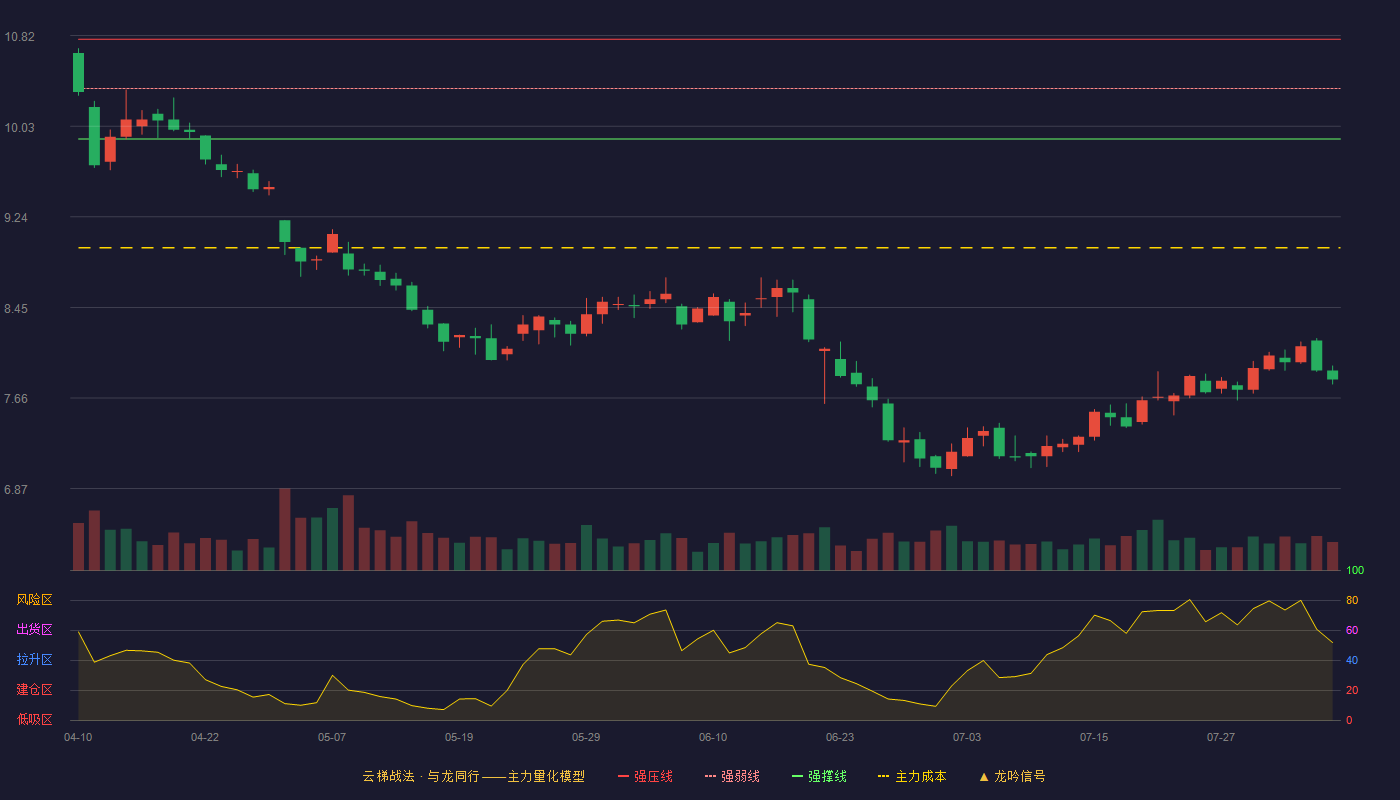Toggle the 龙吟信号 legend series
Image resolution: width=1400 pixels, height=800 pixels.
pyautogui.click(x=1011, y=776)
